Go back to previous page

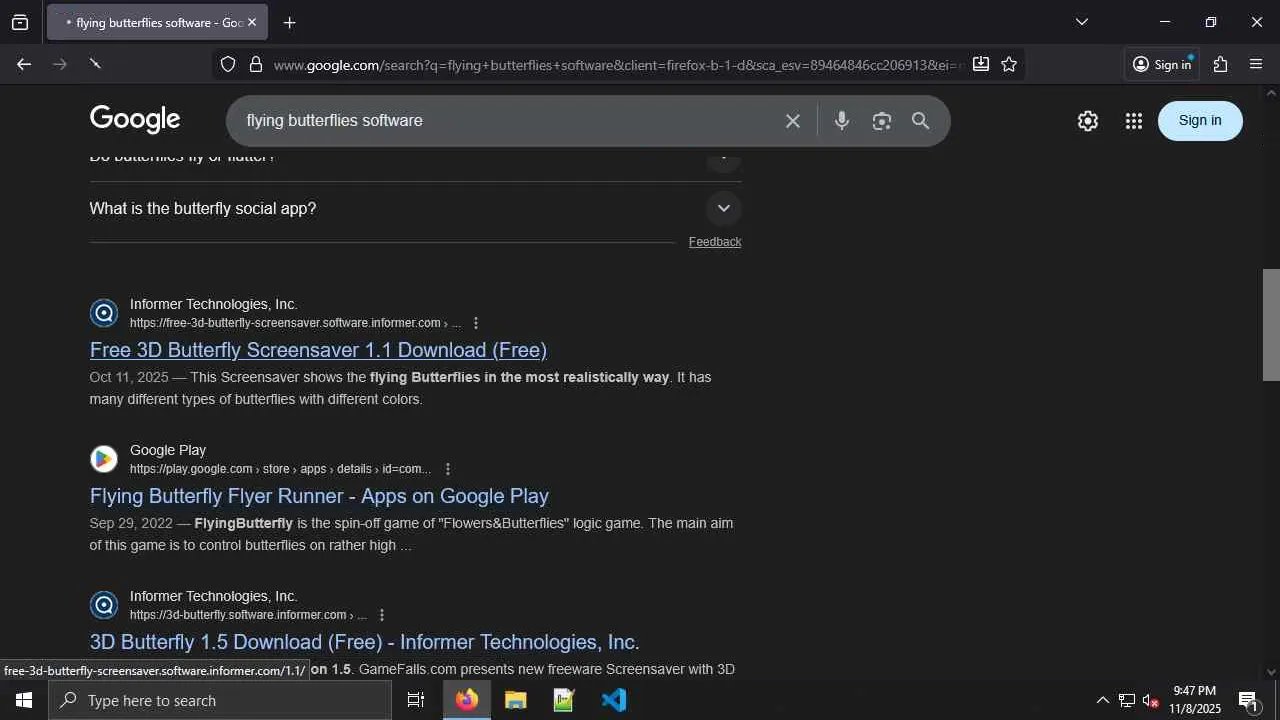(x=24, y=64)
